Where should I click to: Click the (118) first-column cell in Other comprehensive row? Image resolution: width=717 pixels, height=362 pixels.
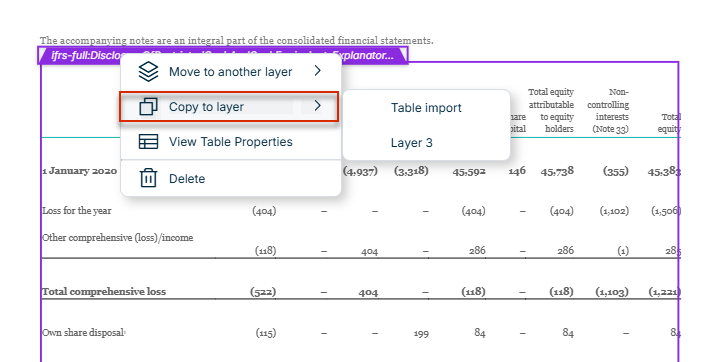265,250
